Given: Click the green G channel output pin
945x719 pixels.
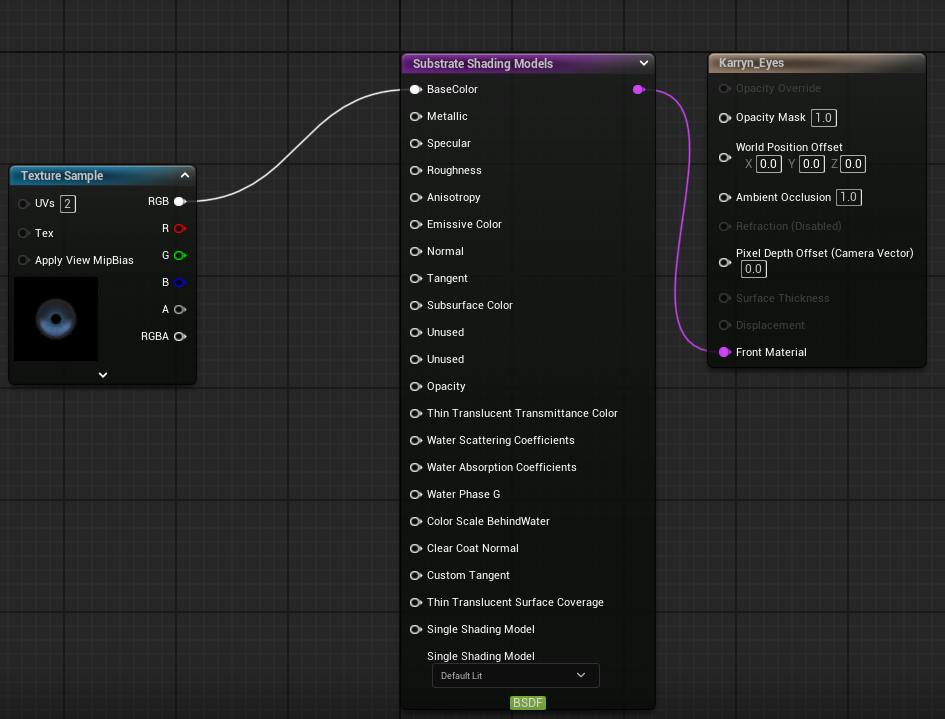Looking at the screenshot, I should 180,256.
